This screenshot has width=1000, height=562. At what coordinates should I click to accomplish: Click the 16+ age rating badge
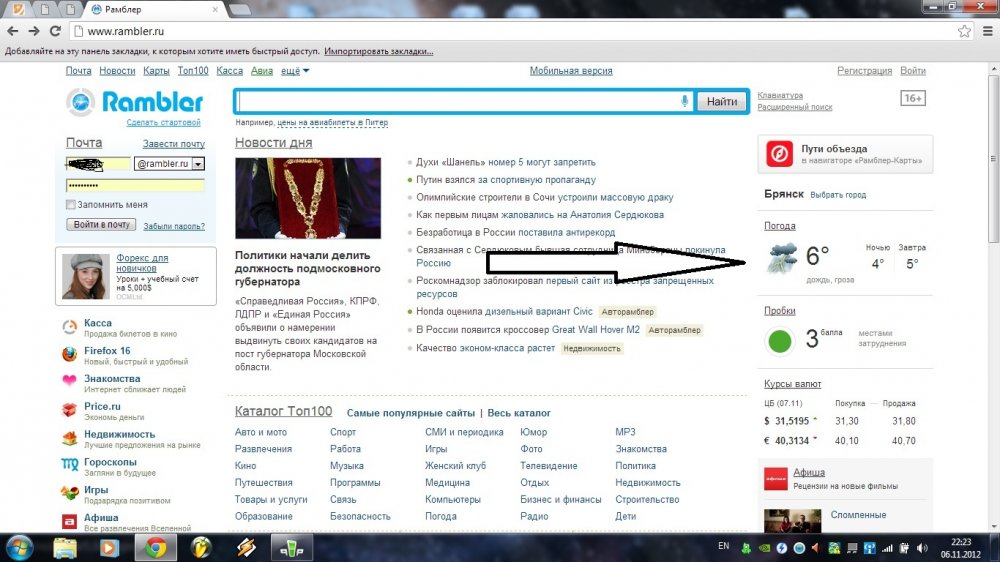tap(913, 98)
